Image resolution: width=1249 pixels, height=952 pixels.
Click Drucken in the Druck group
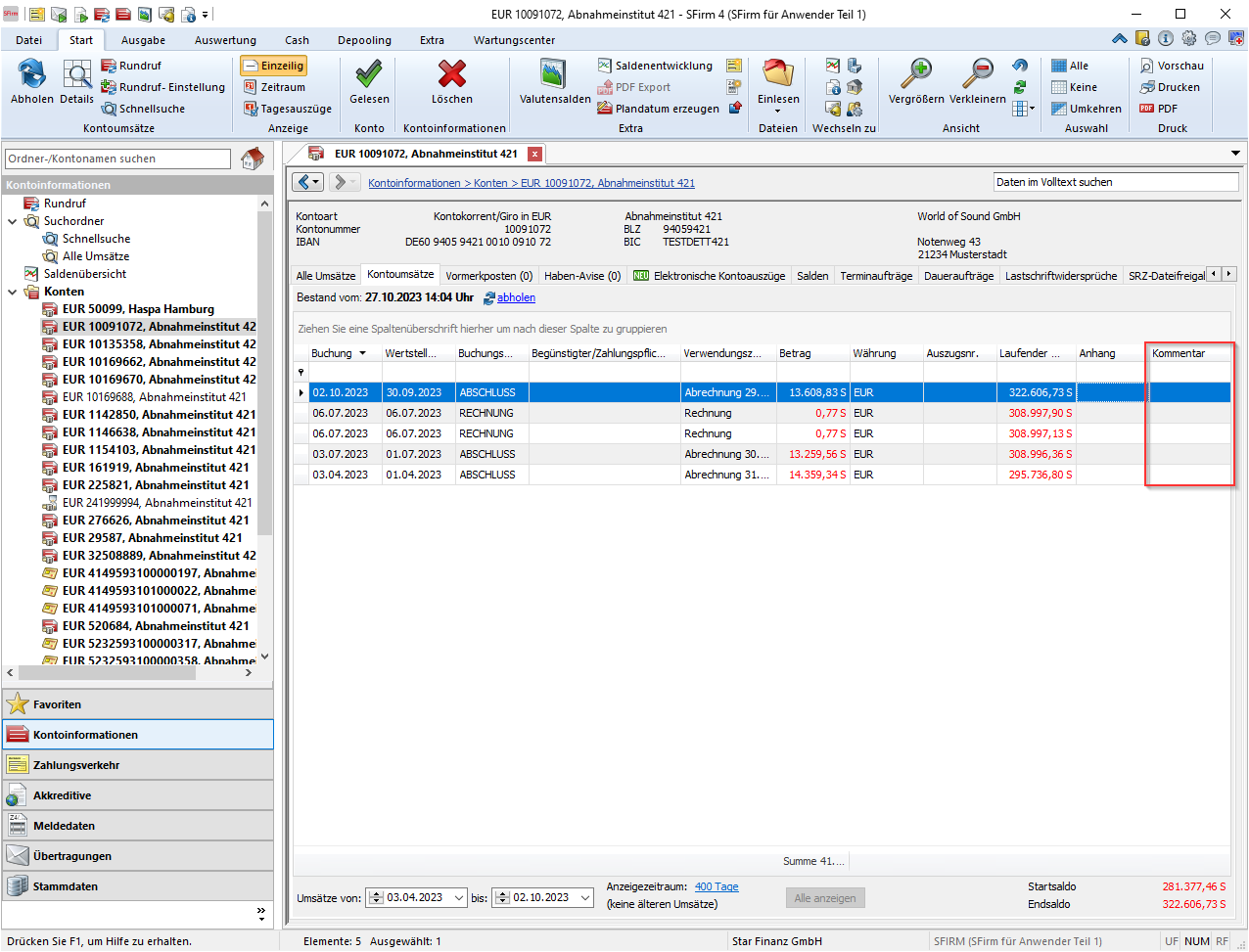[x=1170, y=87]
